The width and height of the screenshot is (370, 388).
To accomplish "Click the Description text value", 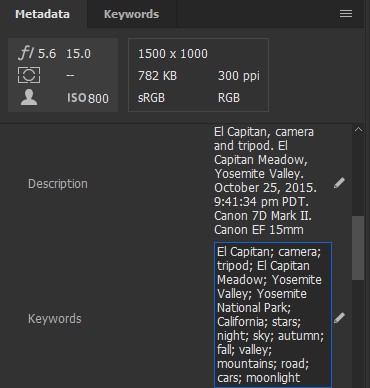I will click(265, 181).
